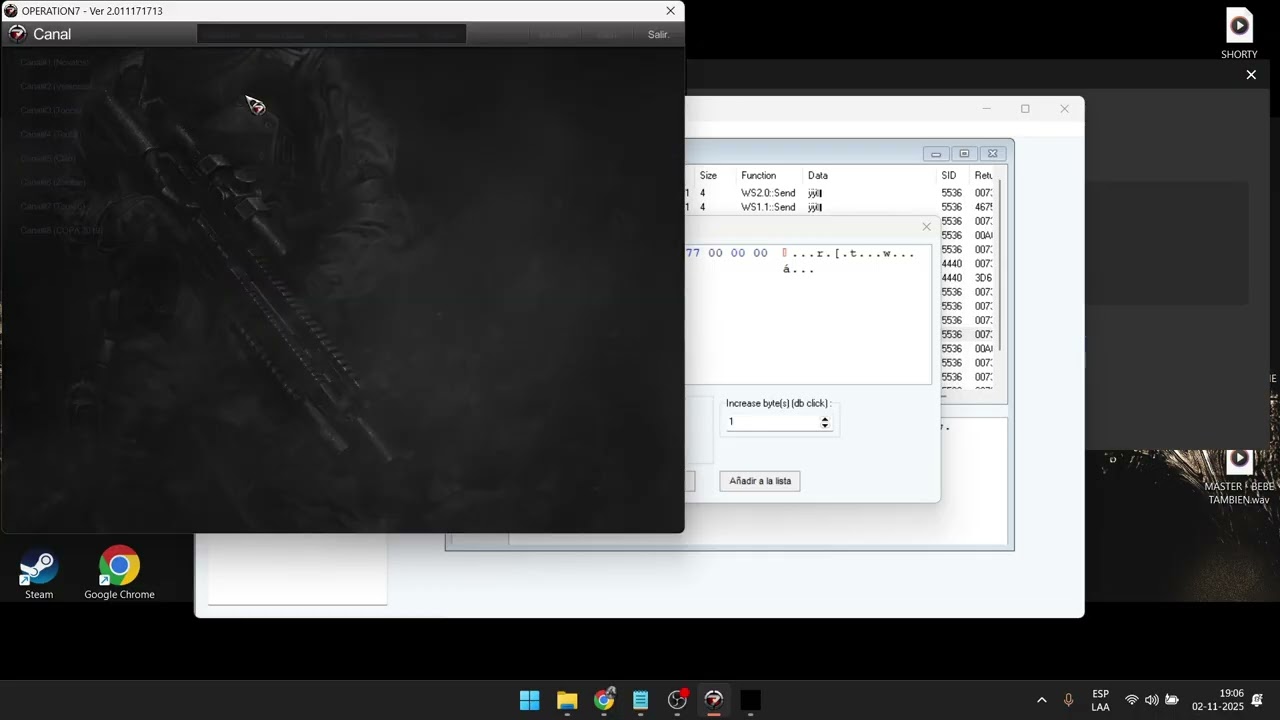
Task: Open the Steam desktop shortcut
Action: pyautogui.click(x=39, y=574)
